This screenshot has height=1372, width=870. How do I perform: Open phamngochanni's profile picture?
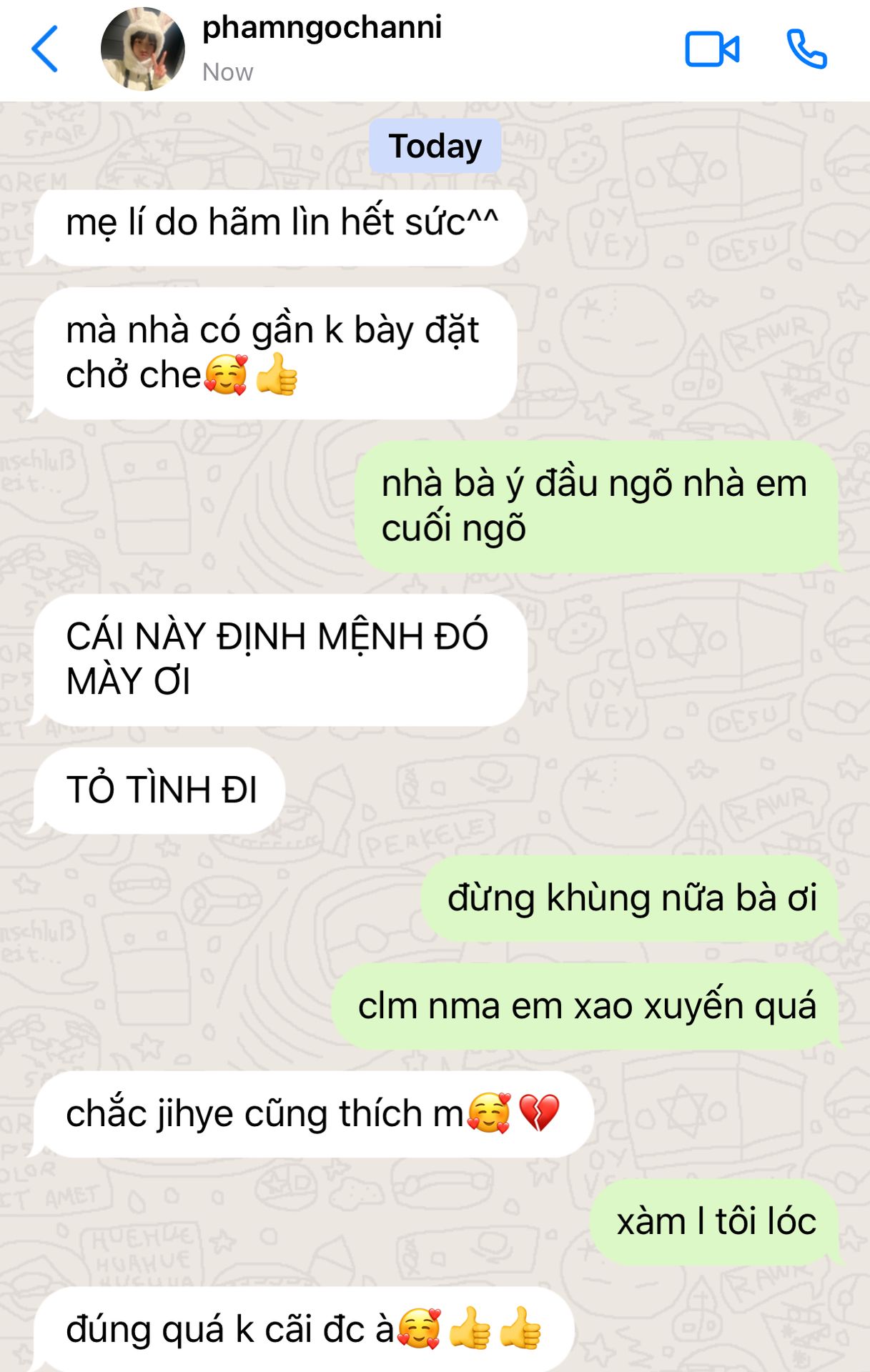[x=143, y=49]
